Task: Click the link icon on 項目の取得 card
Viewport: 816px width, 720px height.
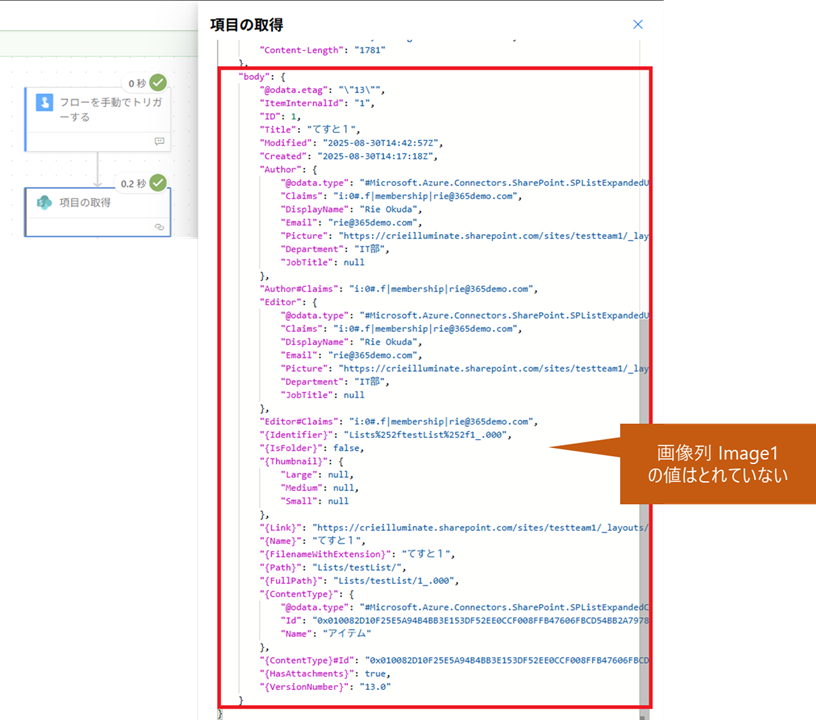Action: click(x=159, y=227)
